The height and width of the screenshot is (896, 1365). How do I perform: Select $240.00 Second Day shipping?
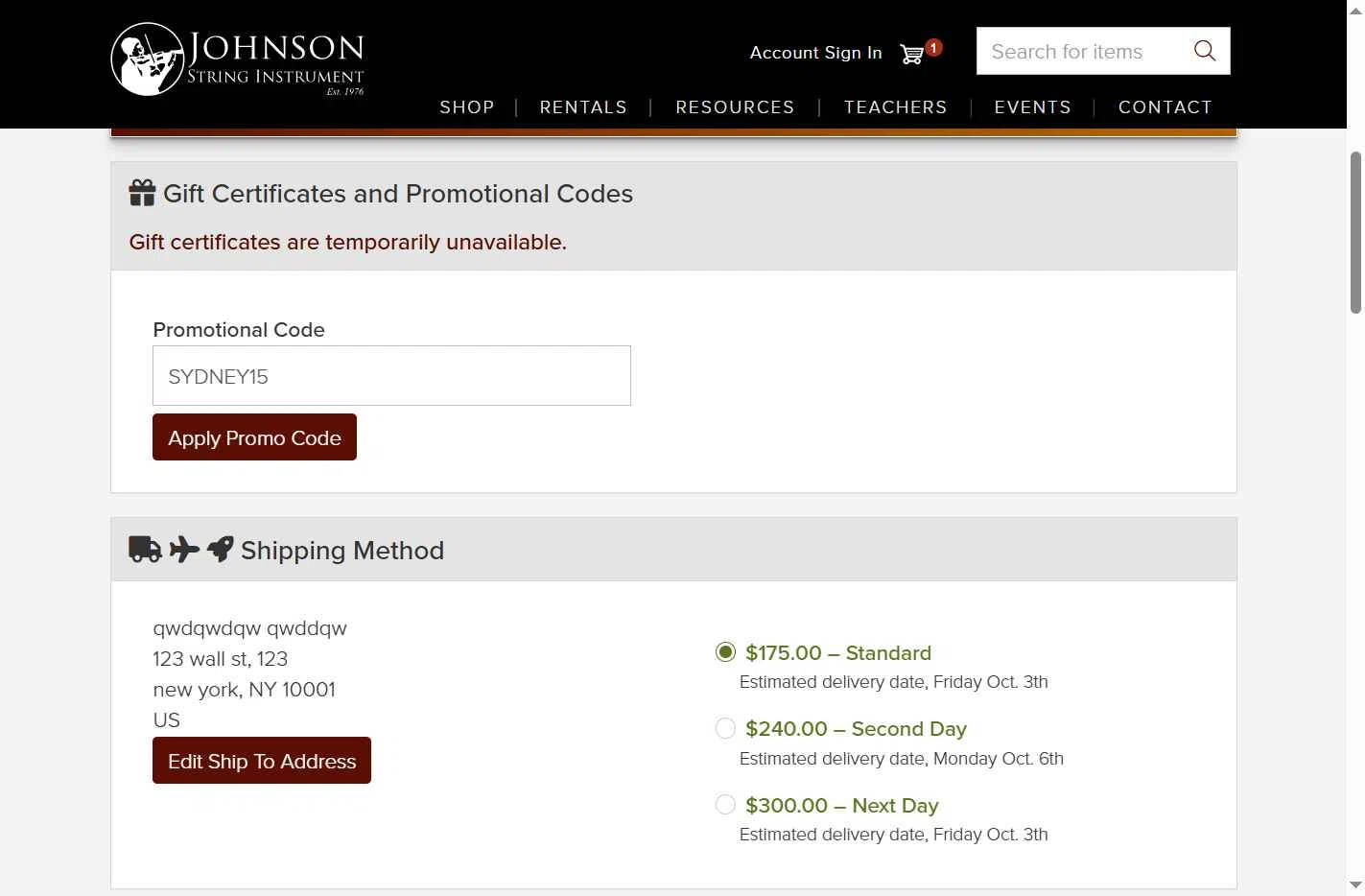coord(725,728)
